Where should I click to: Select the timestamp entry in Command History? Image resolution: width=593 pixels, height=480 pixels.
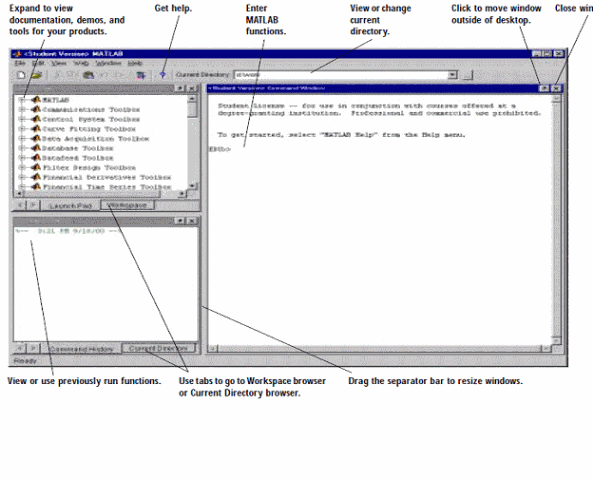(68, 231)
